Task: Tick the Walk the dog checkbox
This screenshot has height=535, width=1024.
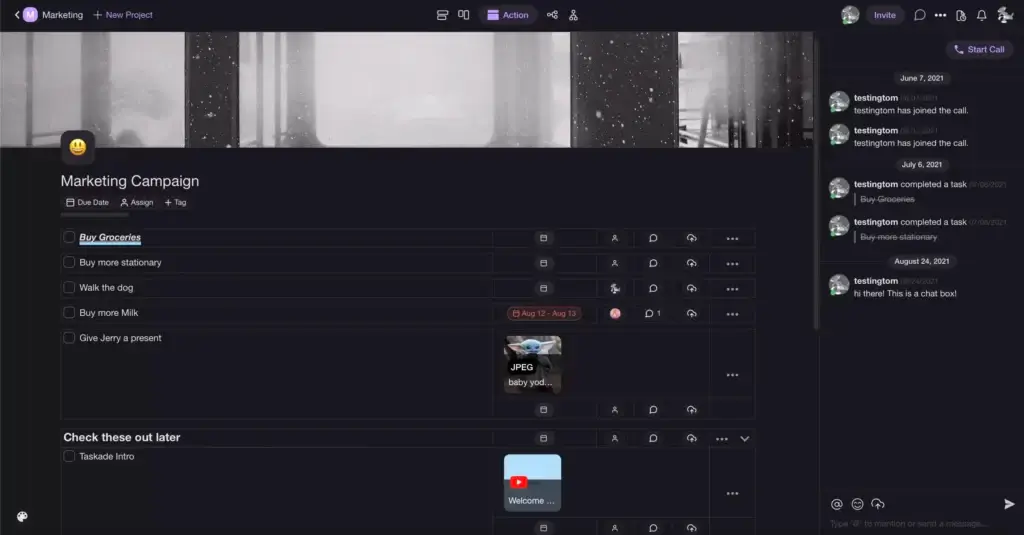Action: (69, 288)
